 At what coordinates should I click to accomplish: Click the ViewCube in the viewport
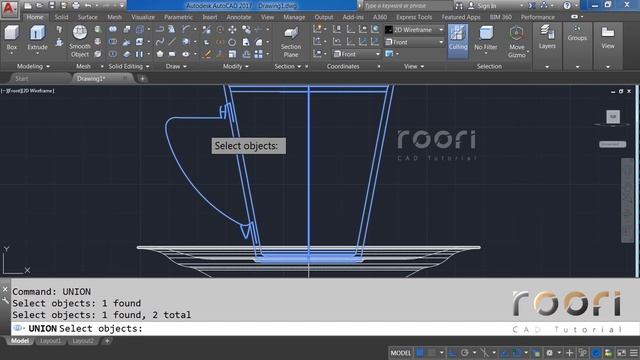(x=613, y=117)
